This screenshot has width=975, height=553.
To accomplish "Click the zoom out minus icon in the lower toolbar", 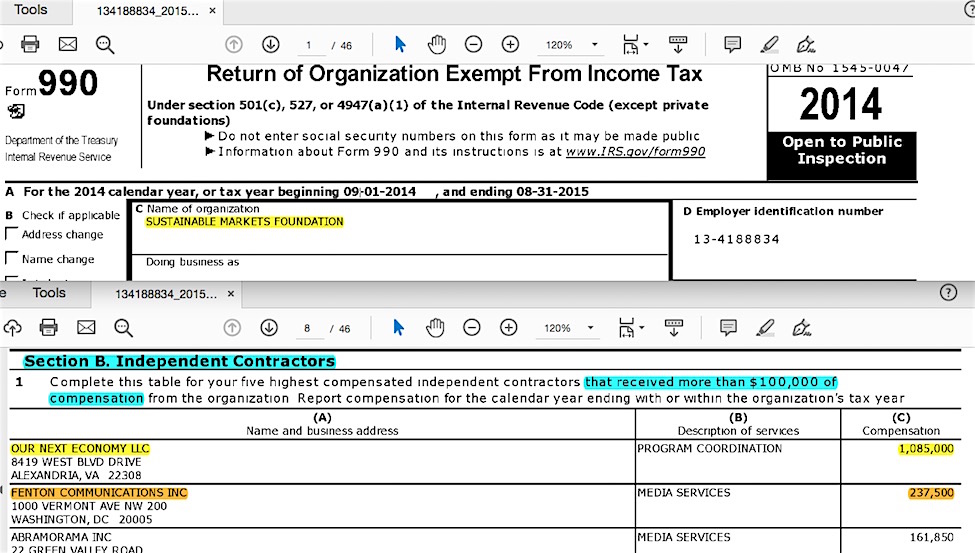I will pyautogui.click(x=472, y=328).
